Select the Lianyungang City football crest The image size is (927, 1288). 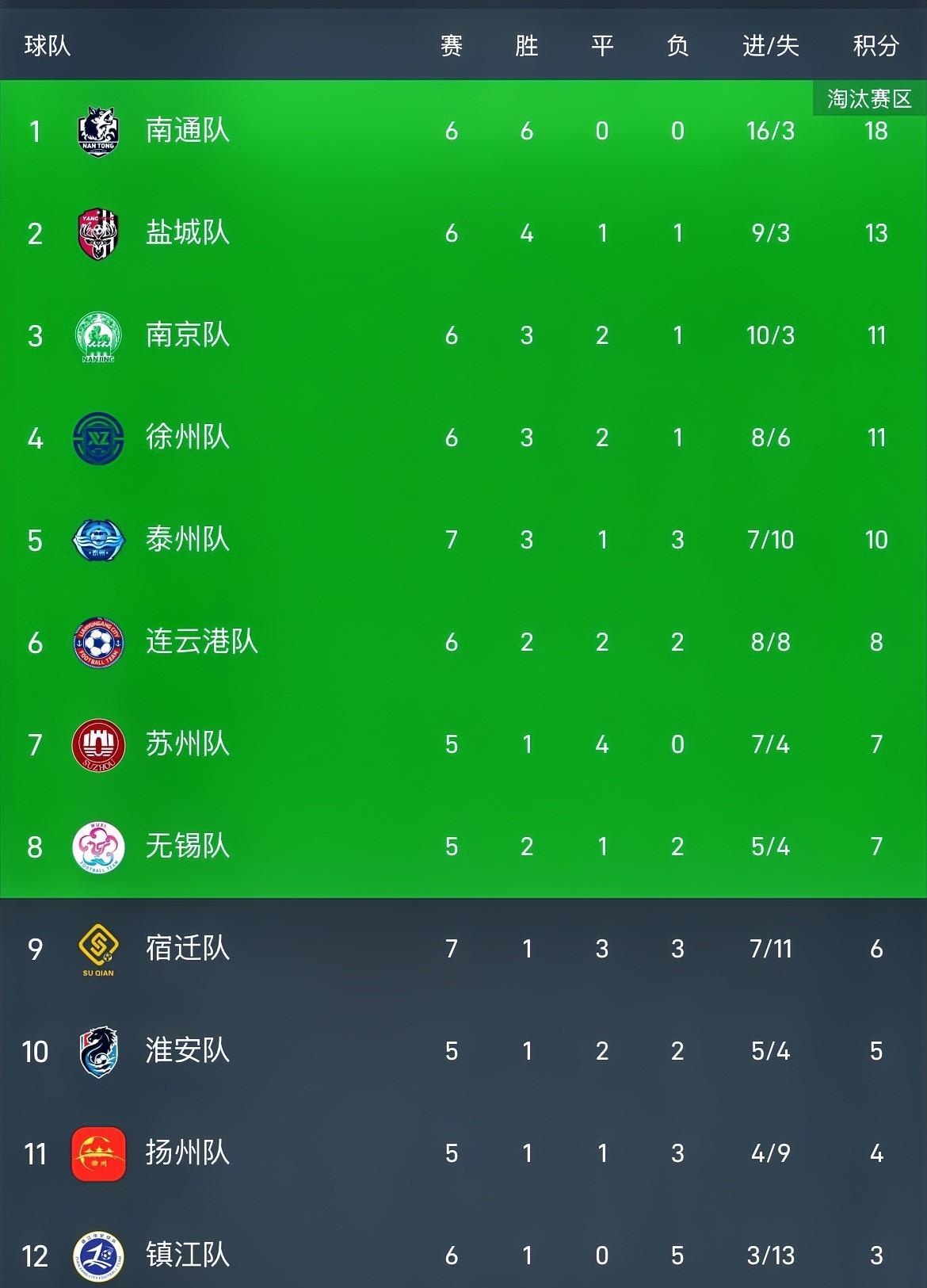pyautogui.click(x=98, y=643)
